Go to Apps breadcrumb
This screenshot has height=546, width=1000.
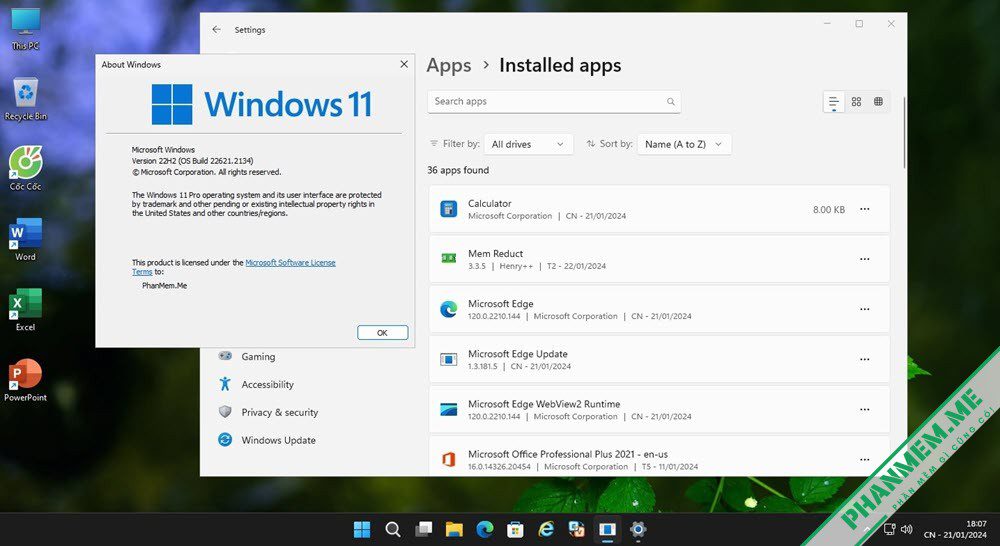(x=449, y=65)
